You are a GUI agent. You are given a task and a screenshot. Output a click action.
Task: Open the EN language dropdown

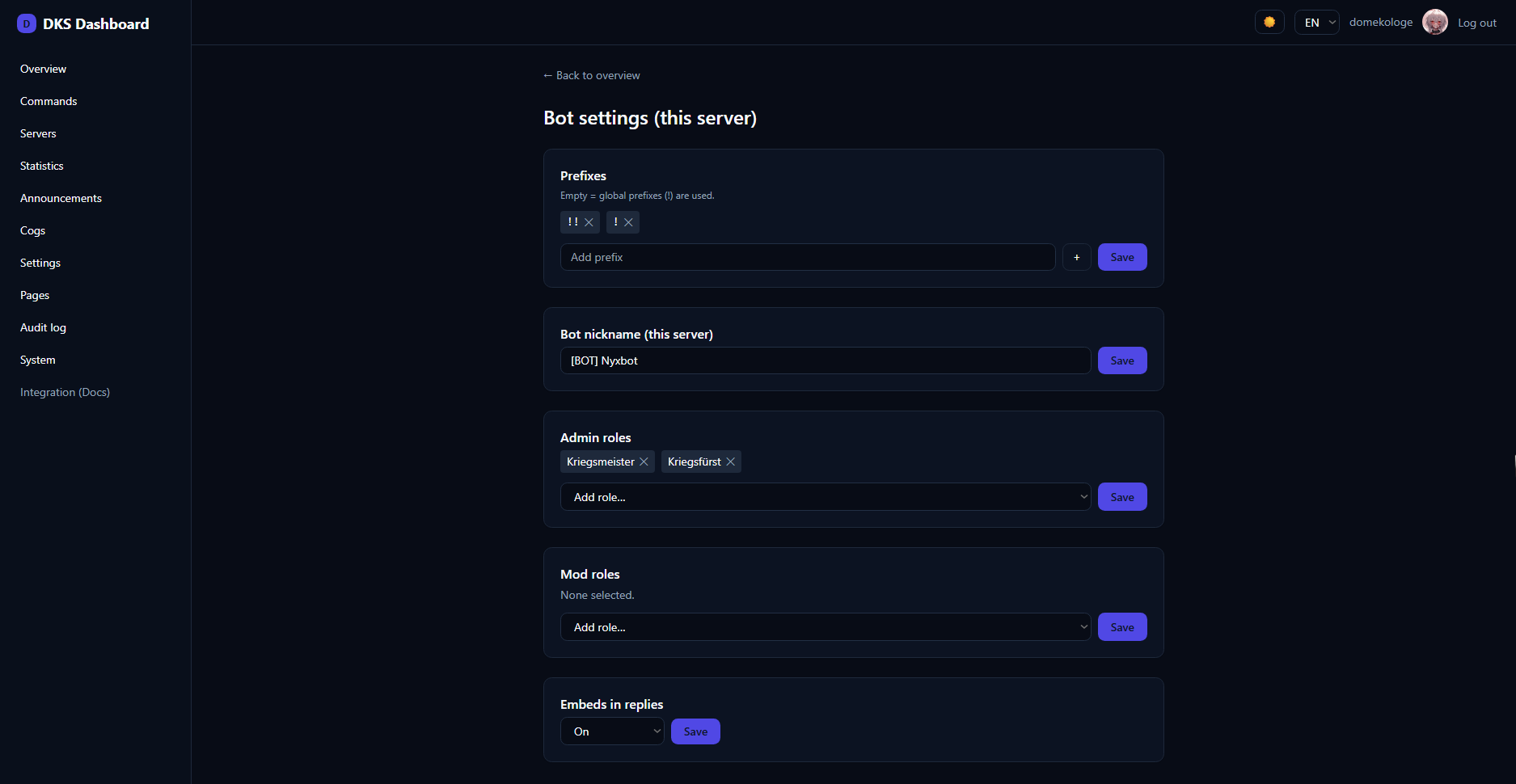tap(1316, 23)
